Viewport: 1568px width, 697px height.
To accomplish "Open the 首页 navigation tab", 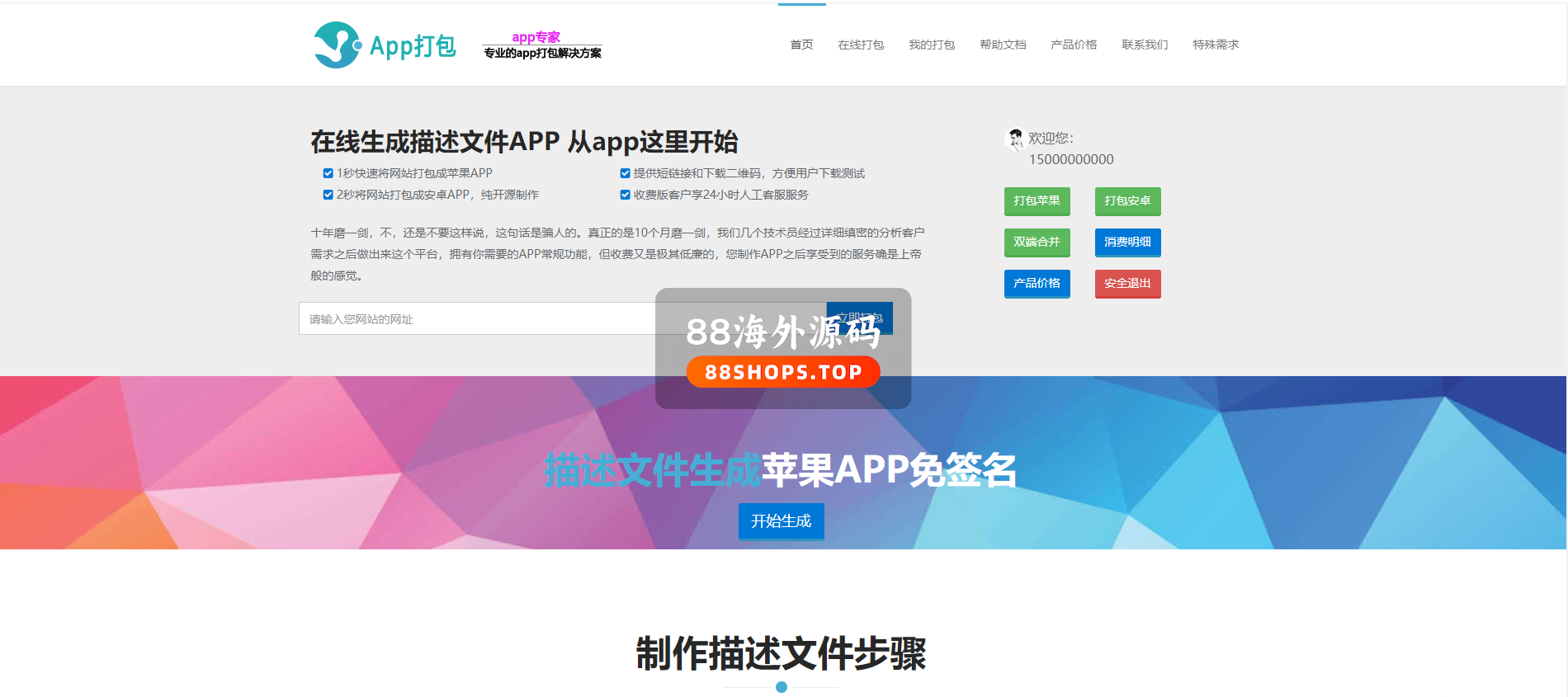I will pos(801,45).
